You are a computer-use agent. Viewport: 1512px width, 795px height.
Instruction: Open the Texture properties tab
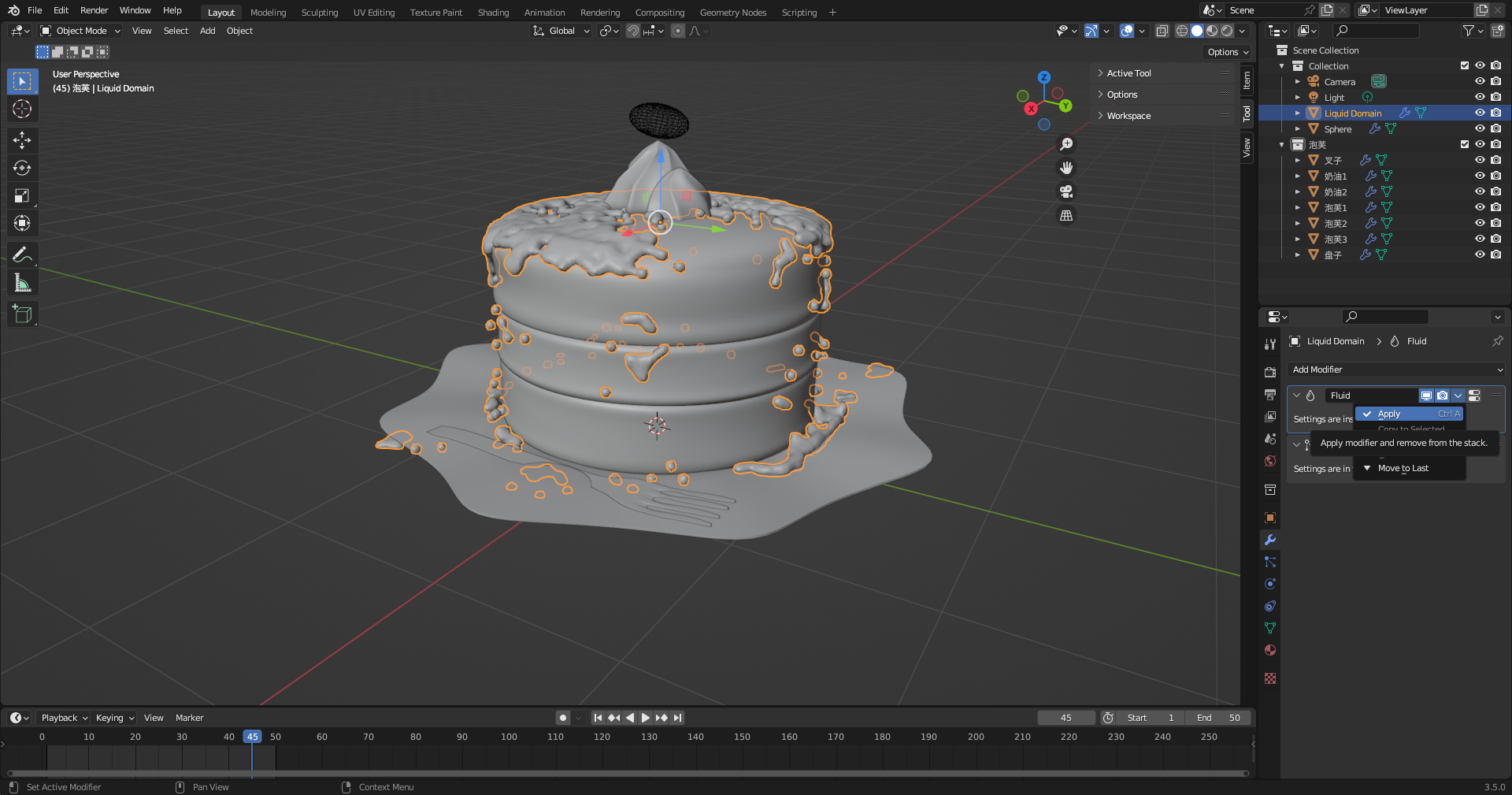1269,678
